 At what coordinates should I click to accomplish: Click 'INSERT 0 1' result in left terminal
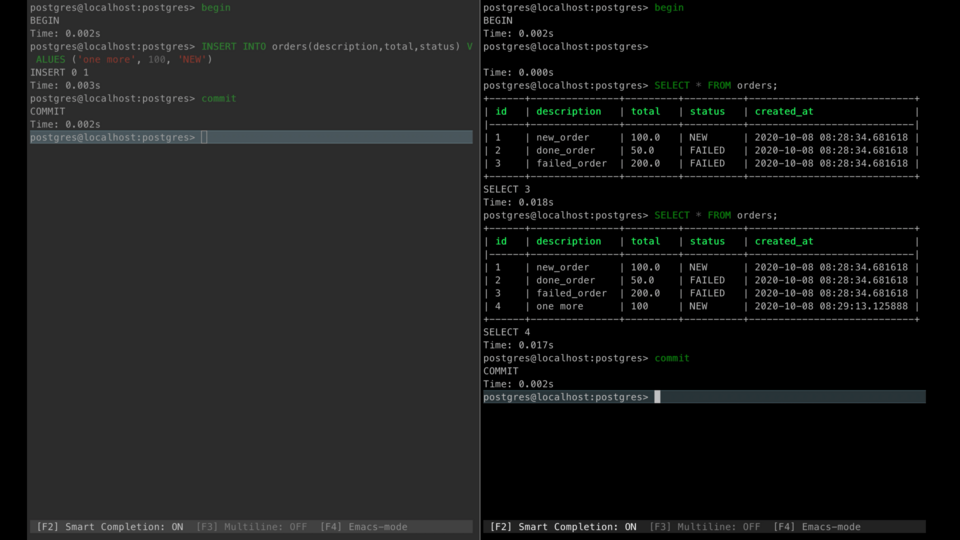(x=59, y=72)
